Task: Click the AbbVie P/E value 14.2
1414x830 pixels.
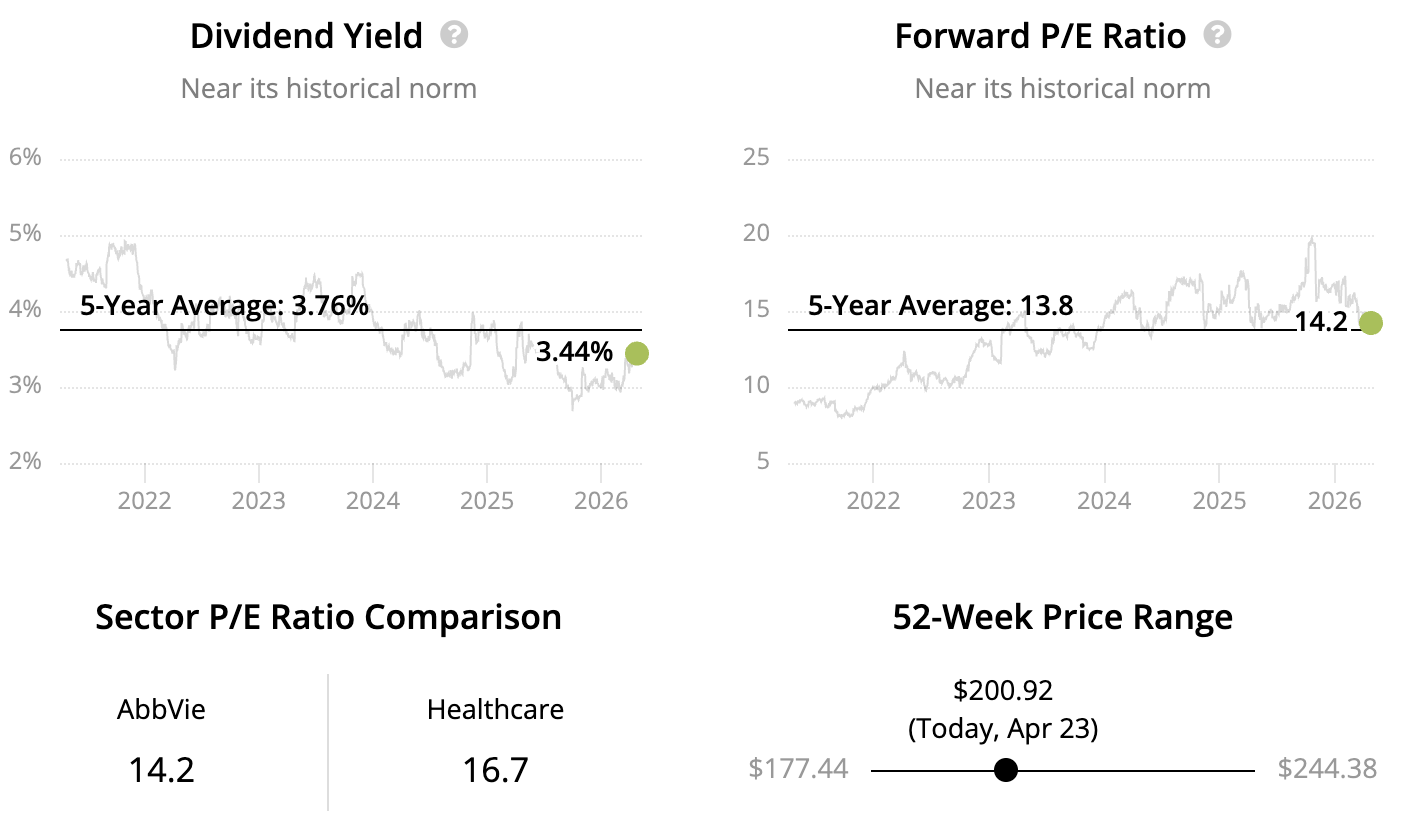Action: click(x=161, y=770)
